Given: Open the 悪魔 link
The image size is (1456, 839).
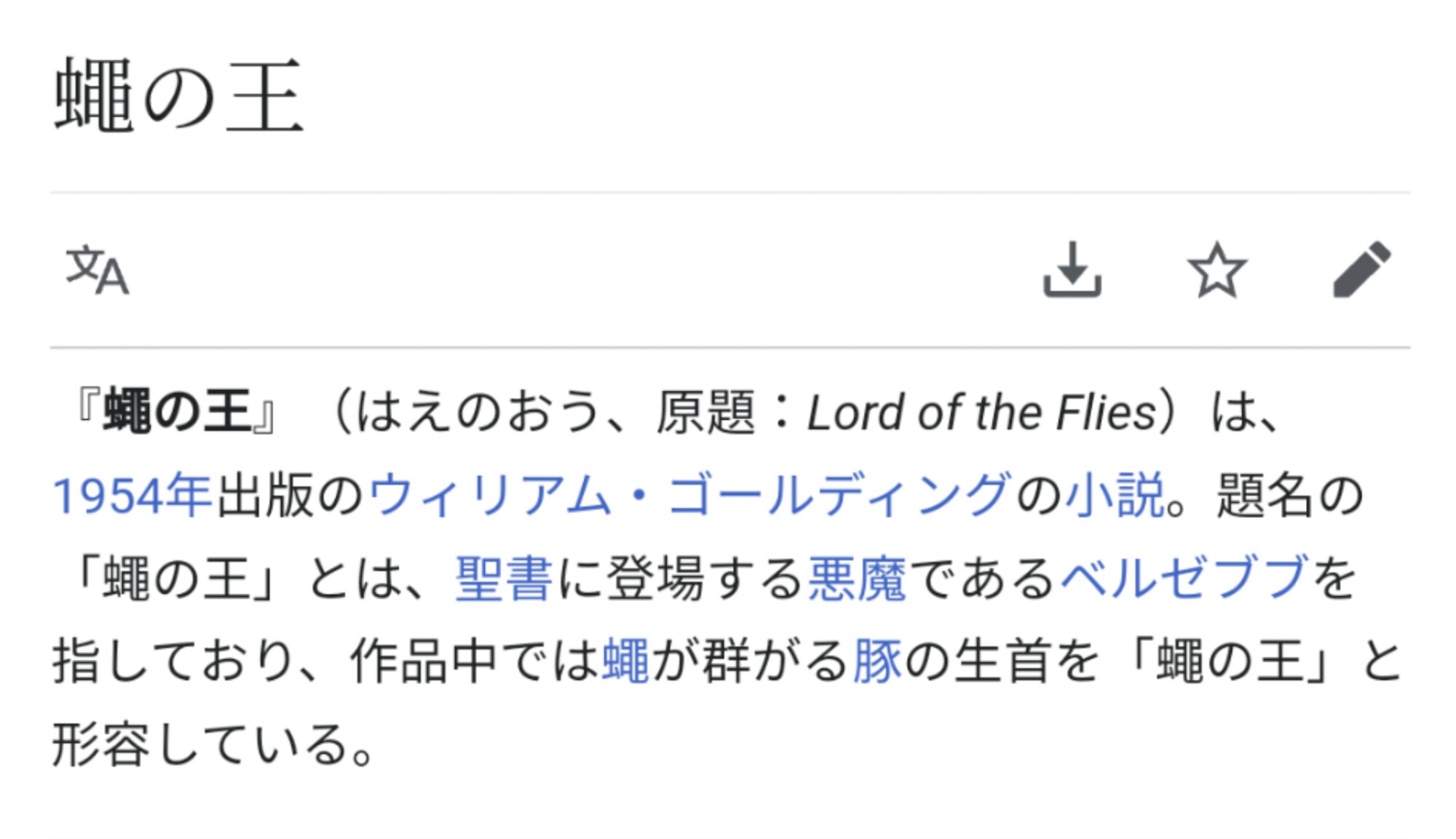Looking at the screenshot, I should tap(858, 578).
